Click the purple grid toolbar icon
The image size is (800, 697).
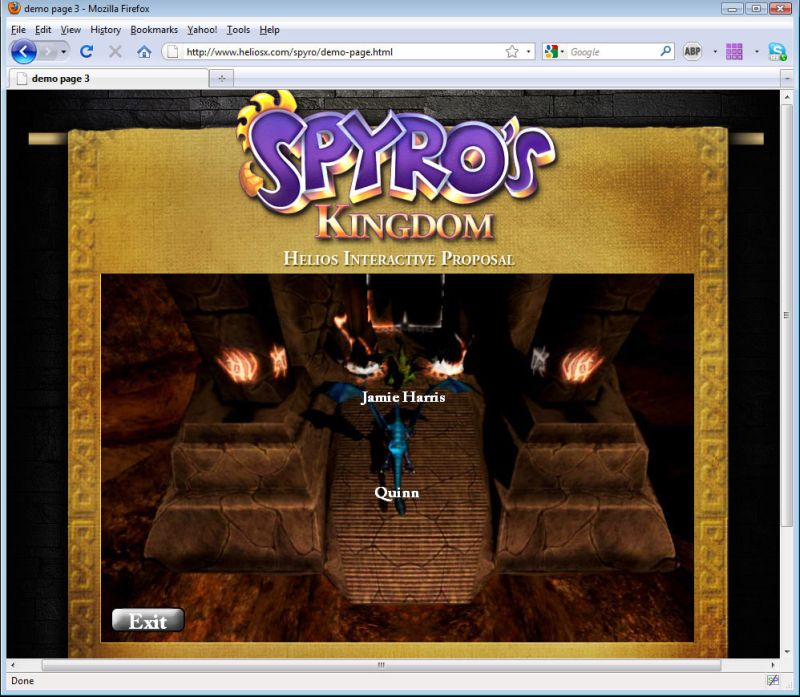pos(734,52)
